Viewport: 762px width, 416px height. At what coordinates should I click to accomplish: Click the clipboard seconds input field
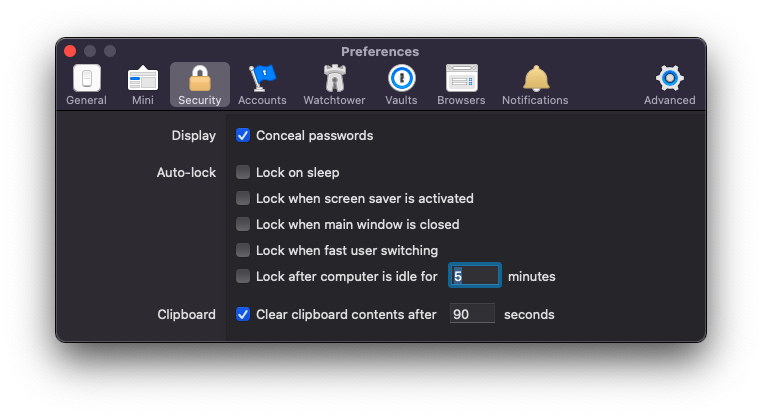click(472, 314)
